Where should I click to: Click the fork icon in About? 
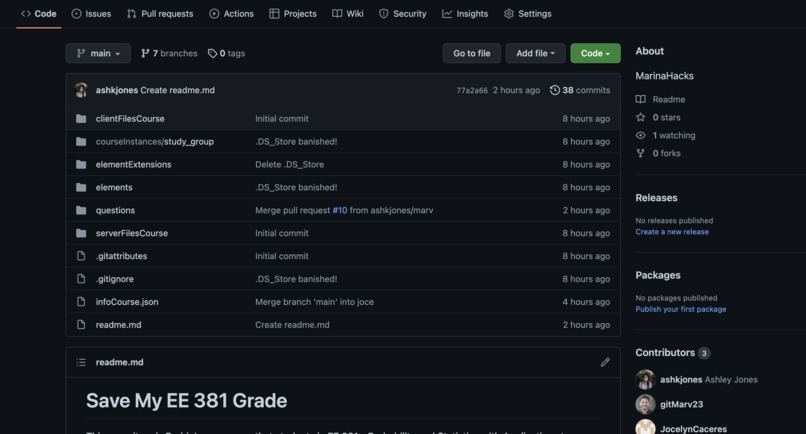tap(640, 153)
